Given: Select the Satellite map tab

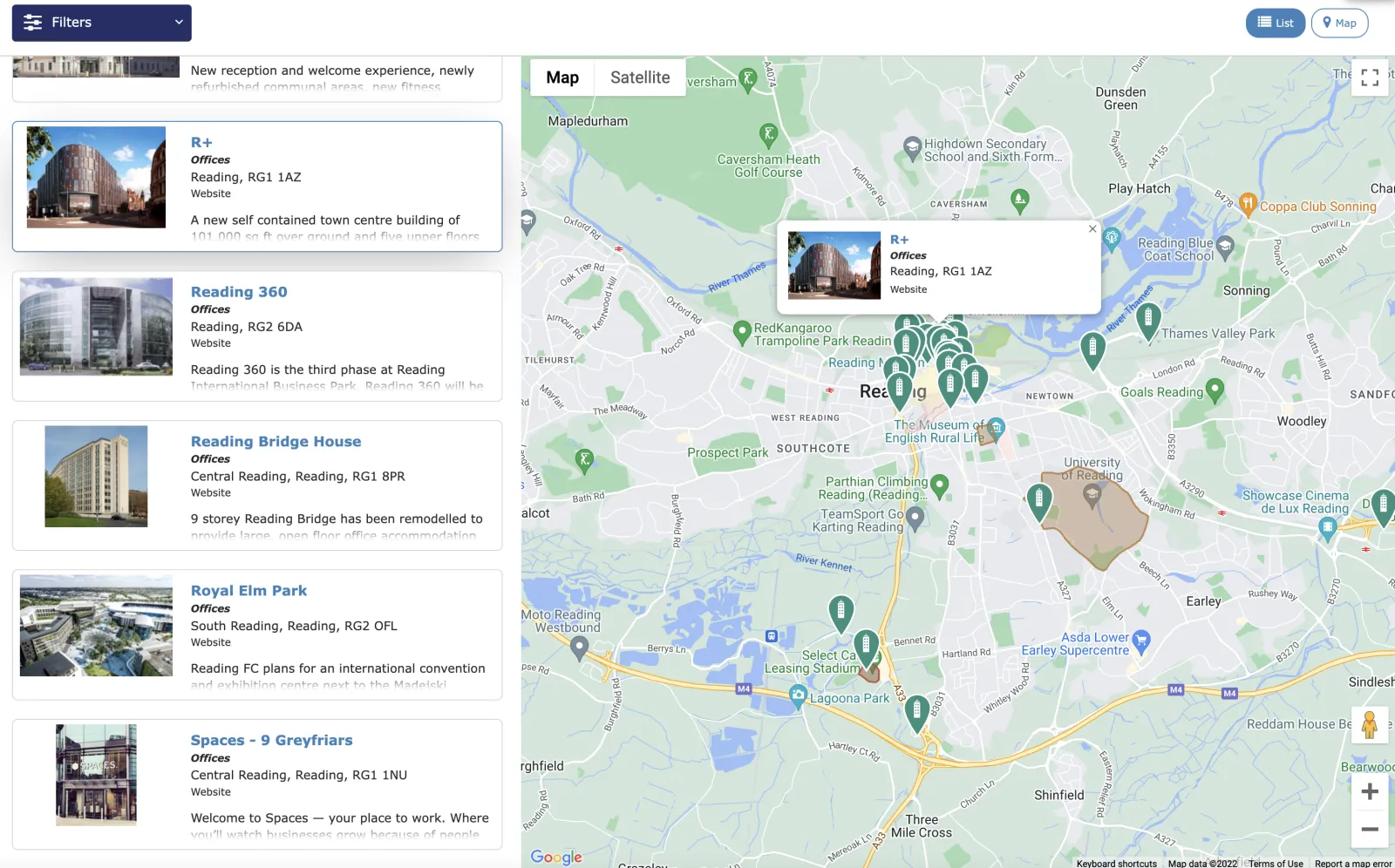Looking at the screenshot, I should click(640, 78).
